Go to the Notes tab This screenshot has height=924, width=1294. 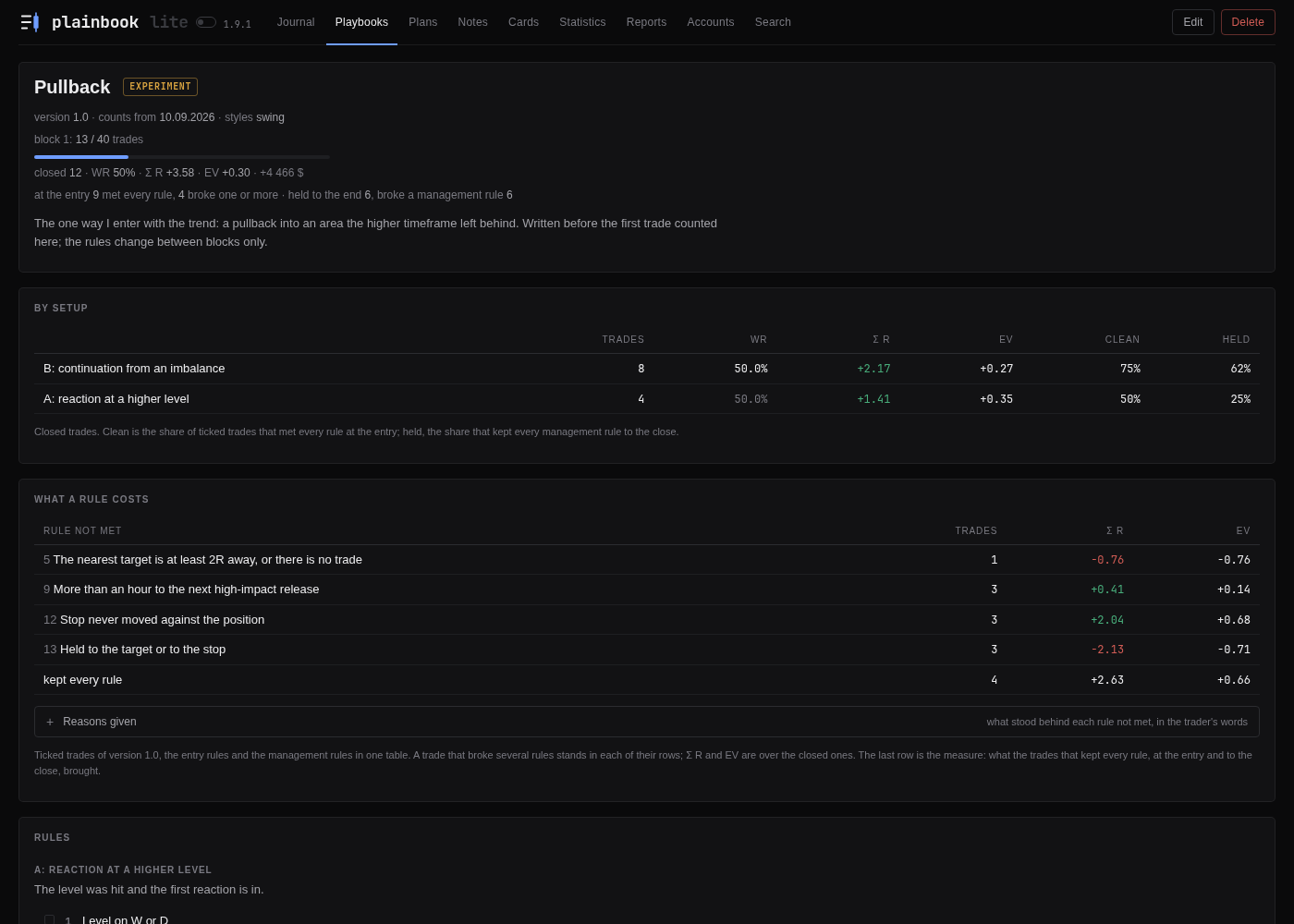pyautogui.click(x=473, y=22)
